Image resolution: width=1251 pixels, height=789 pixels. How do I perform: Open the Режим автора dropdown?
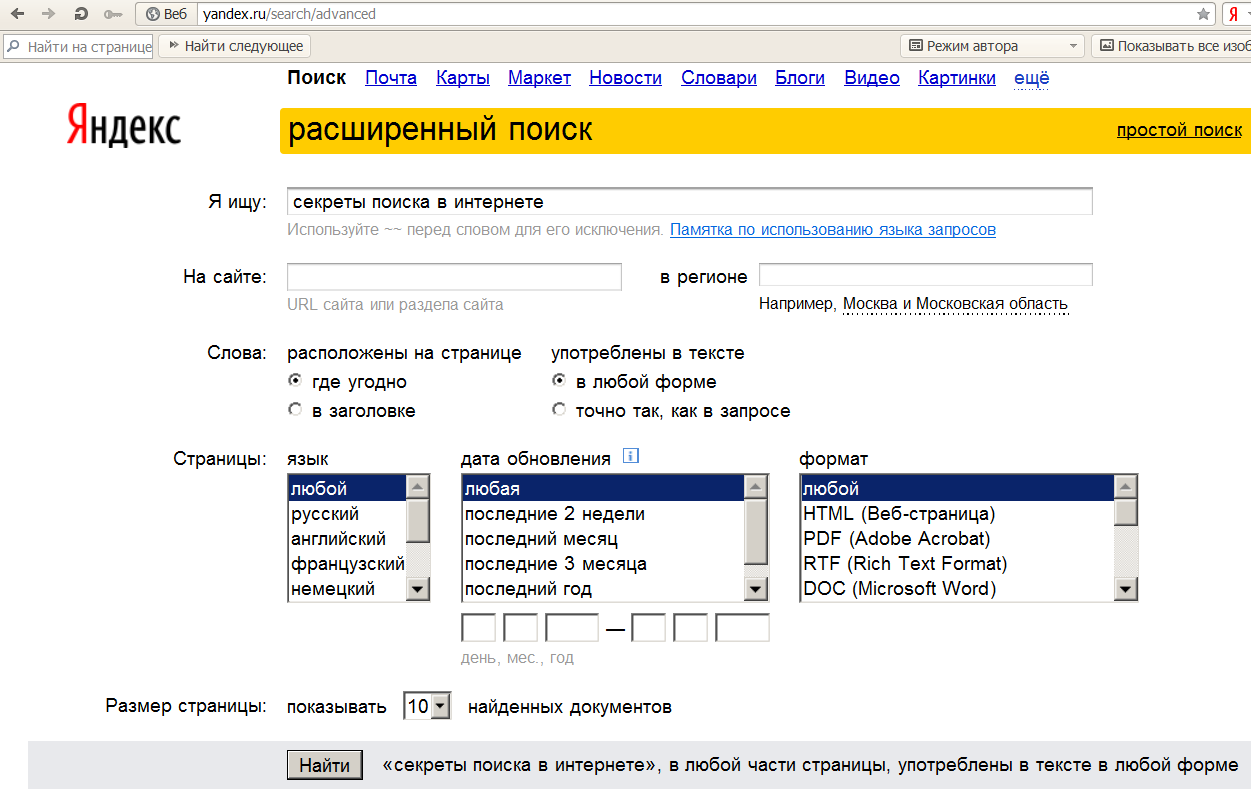[993, 46]
